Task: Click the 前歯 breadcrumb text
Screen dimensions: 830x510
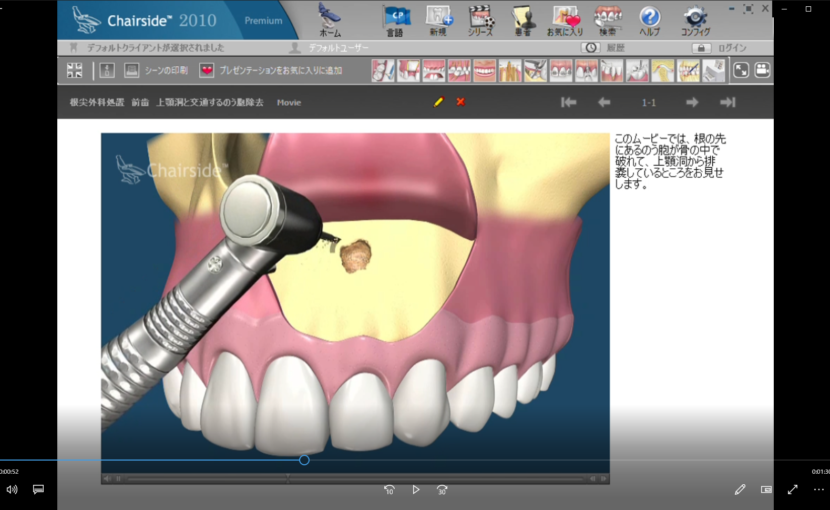Action: [140, 102]
